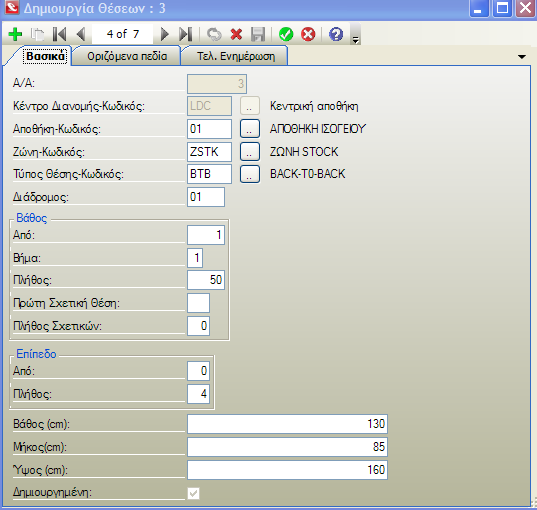Click the text 'Κεντρική αποθήκη'
Screen dimensions: 537x510
(x=314, y=106)
